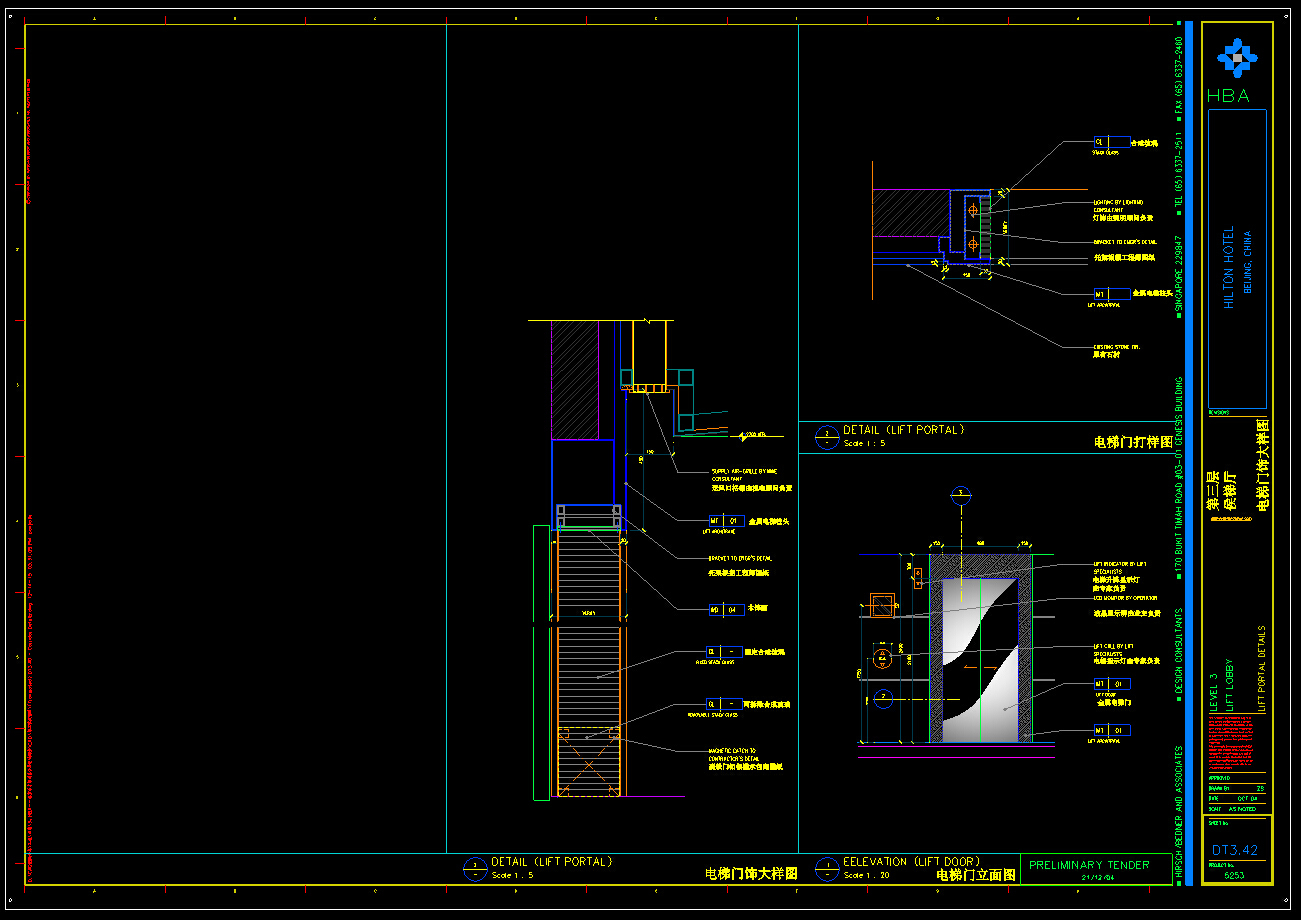Click the "电梯门打样图" caption
The image size is (1301, 920).
point(1132,441)
